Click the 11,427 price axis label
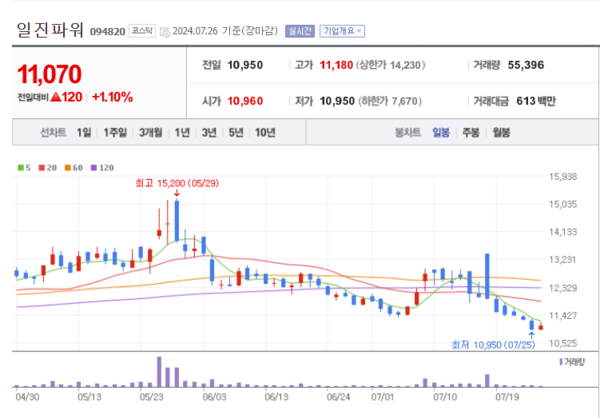 [563, 316]
